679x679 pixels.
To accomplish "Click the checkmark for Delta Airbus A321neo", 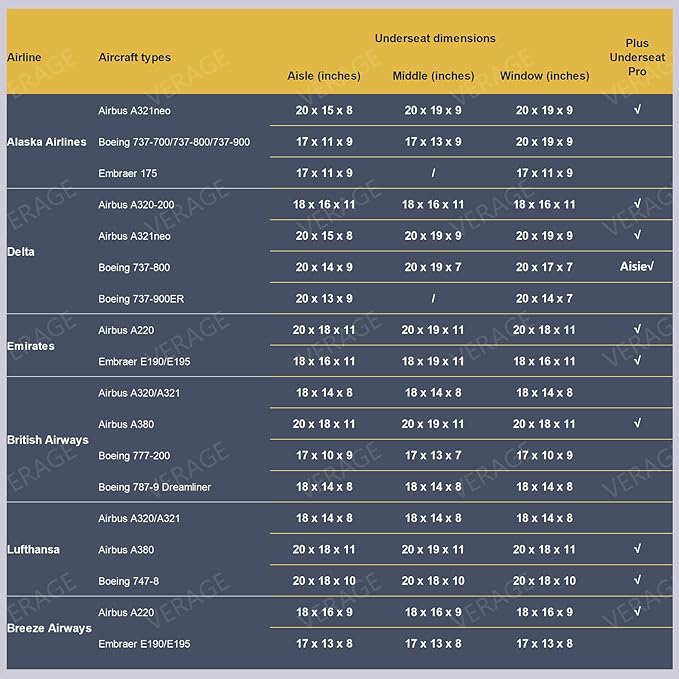I will coord(637,236).
